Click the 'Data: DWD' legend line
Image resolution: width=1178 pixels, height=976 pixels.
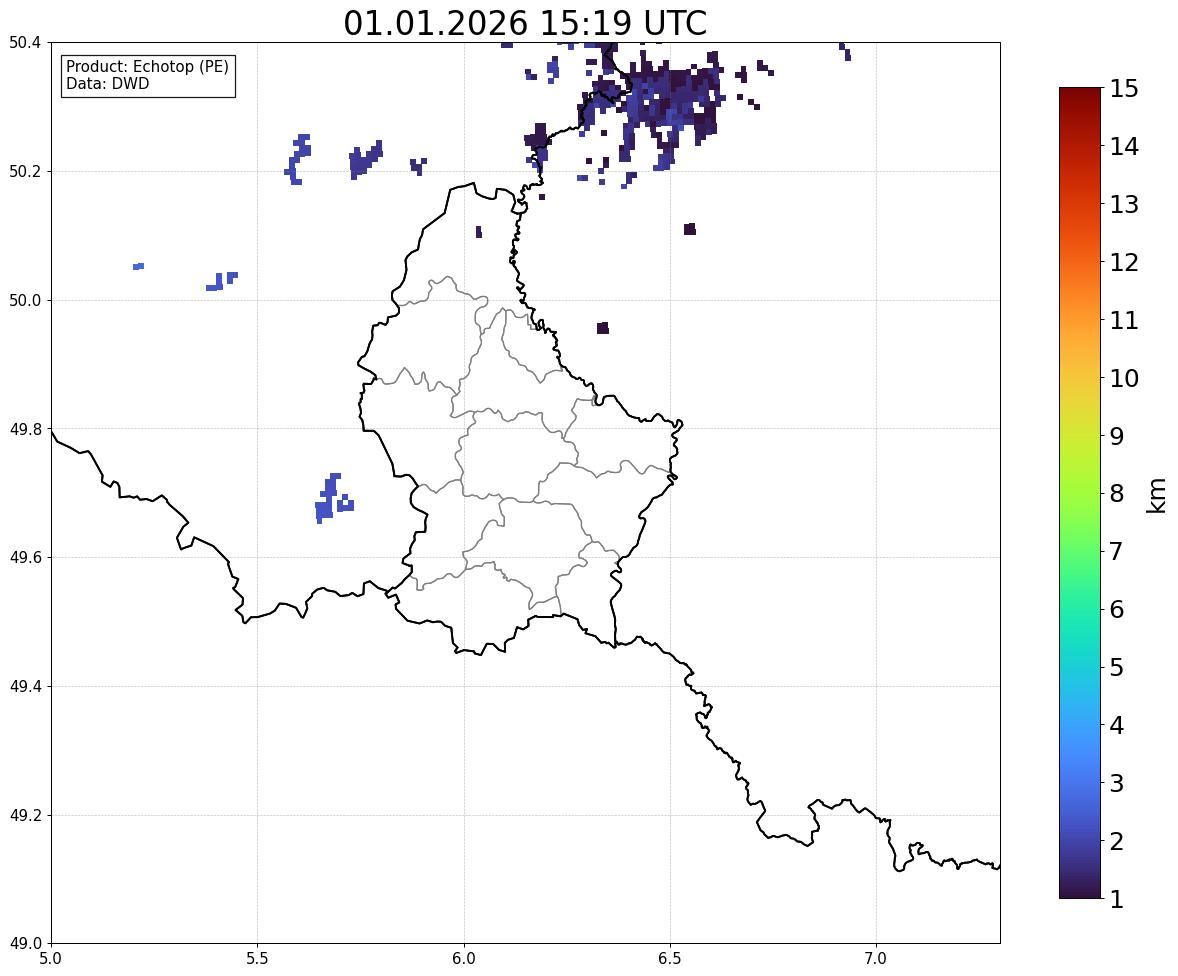pos(107,83)
